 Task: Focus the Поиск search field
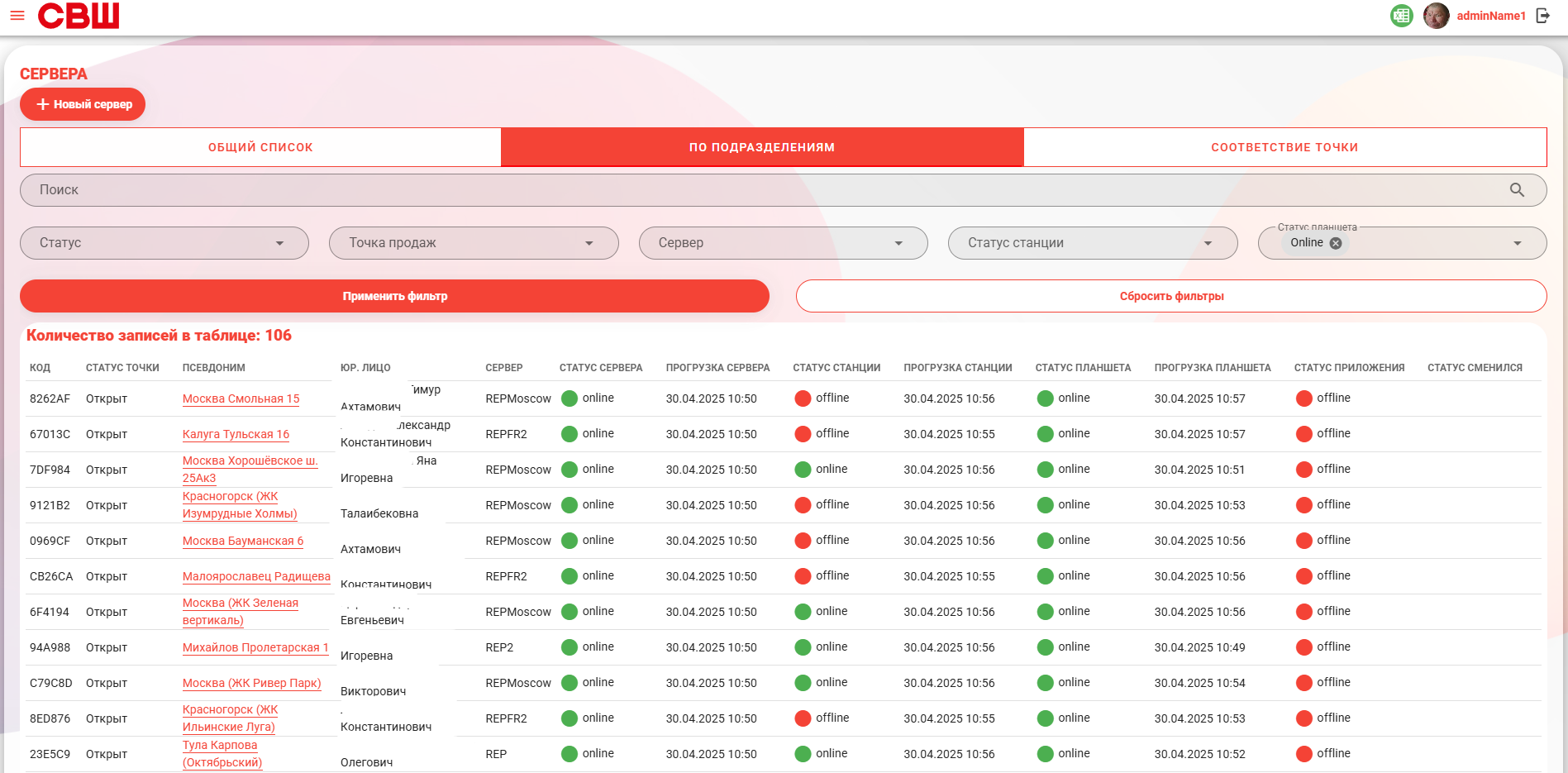[x=784, y=190]
